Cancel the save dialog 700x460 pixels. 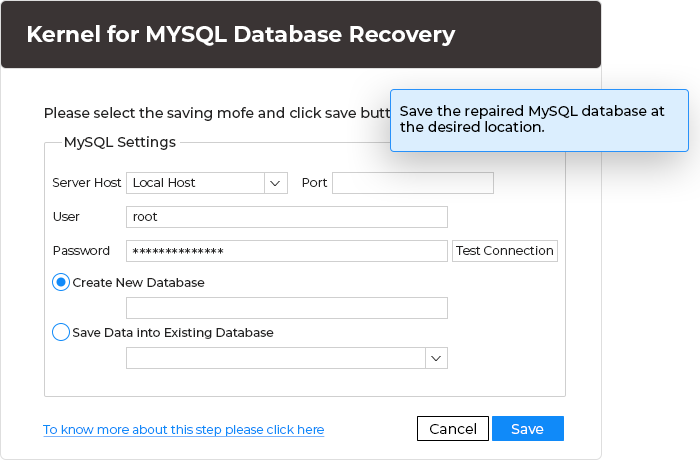pyautogui.click(x=452, y=429)
